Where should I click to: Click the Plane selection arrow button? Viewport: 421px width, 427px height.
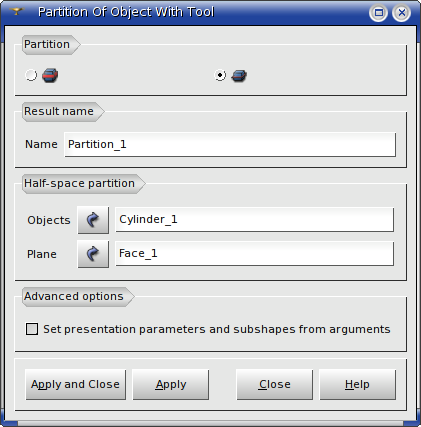point(93,254)
